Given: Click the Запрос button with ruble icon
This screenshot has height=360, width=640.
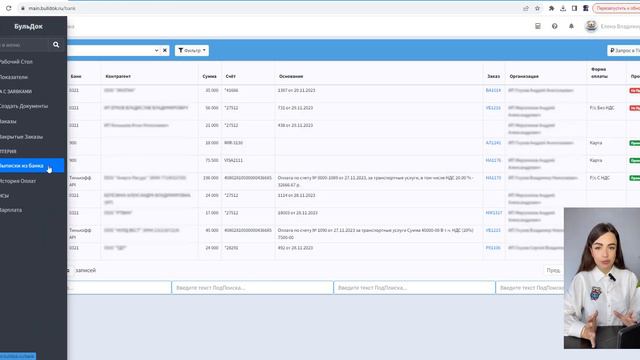Looking at the screenshot, I should [624, 50].
